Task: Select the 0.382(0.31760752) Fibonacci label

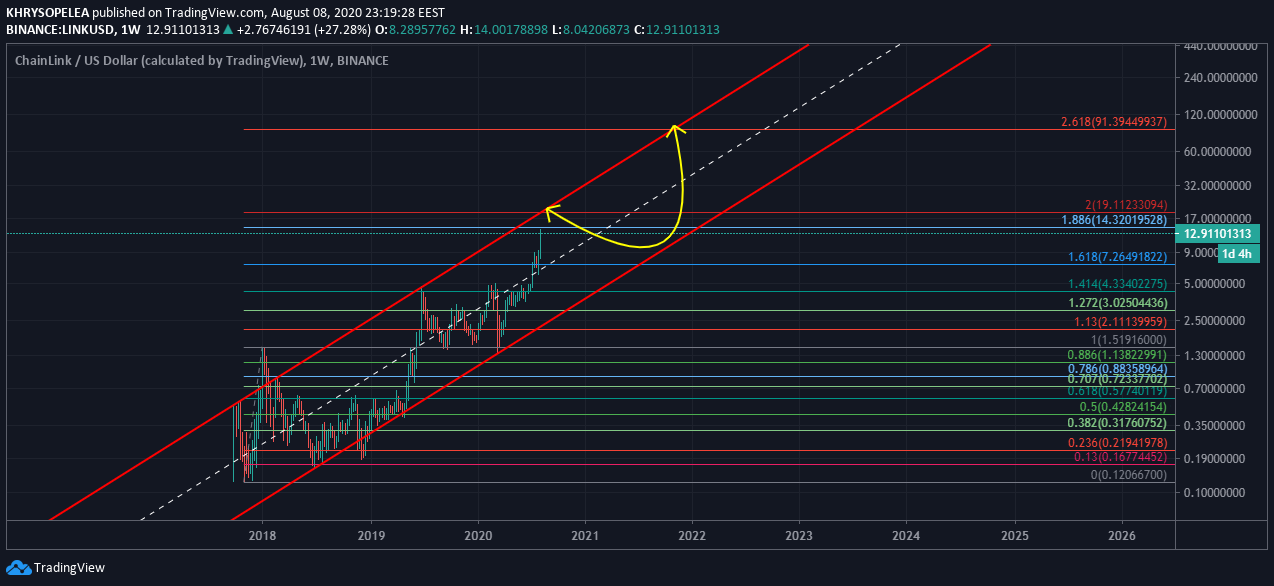Action: (x=1117, y=423)
